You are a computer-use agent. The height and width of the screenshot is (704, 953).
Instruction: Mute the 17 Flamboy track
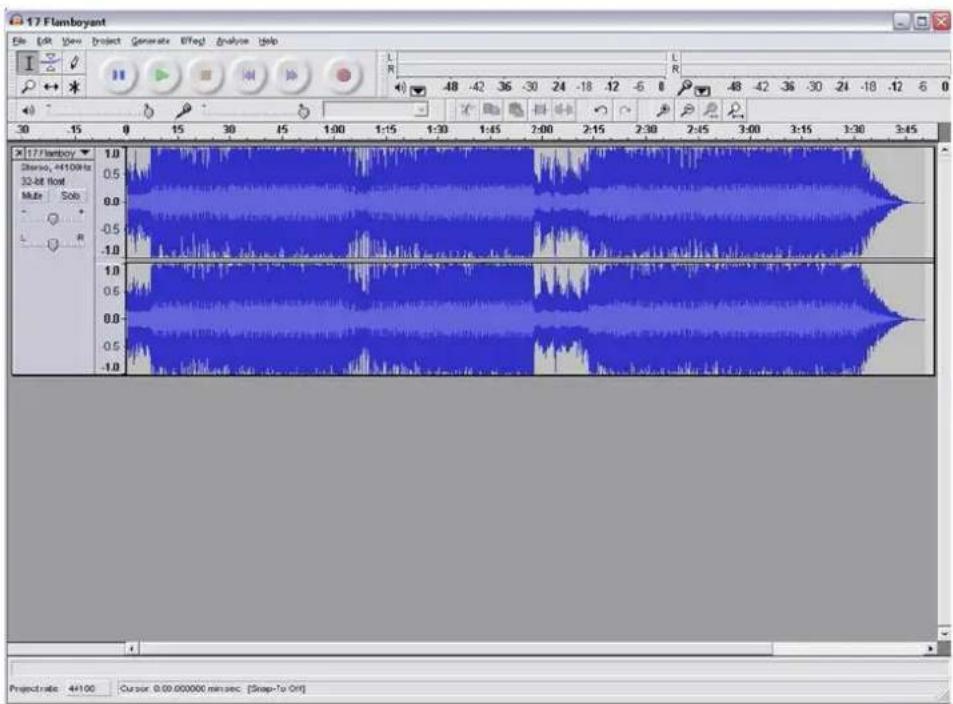32,196
